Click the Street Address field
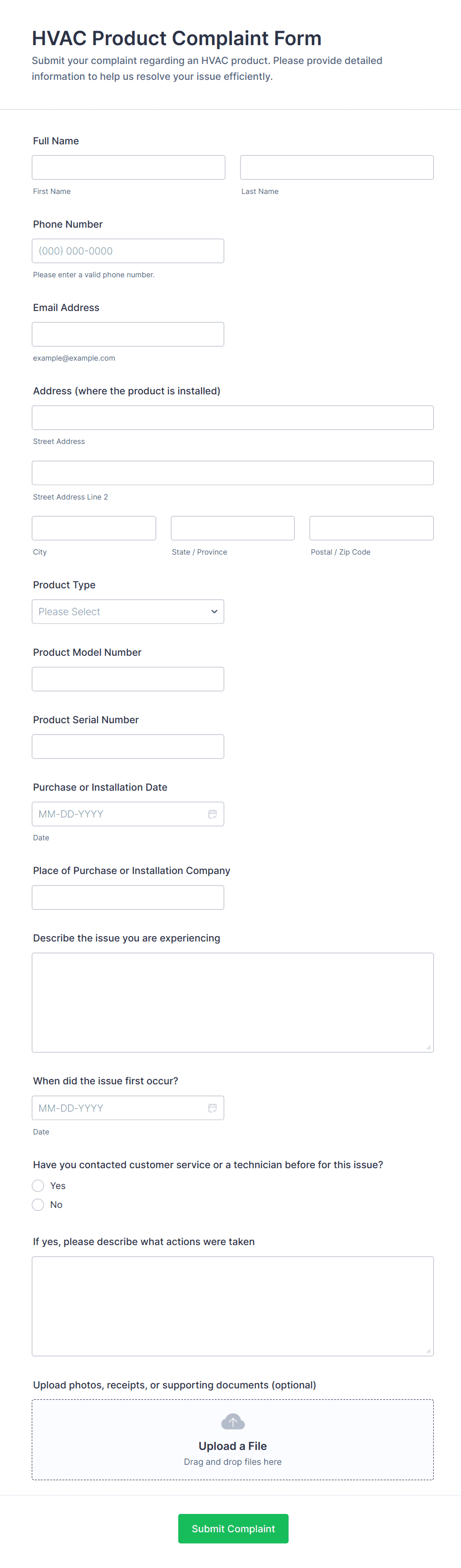Screen dimensions: 461x1568 coord(232,418)
